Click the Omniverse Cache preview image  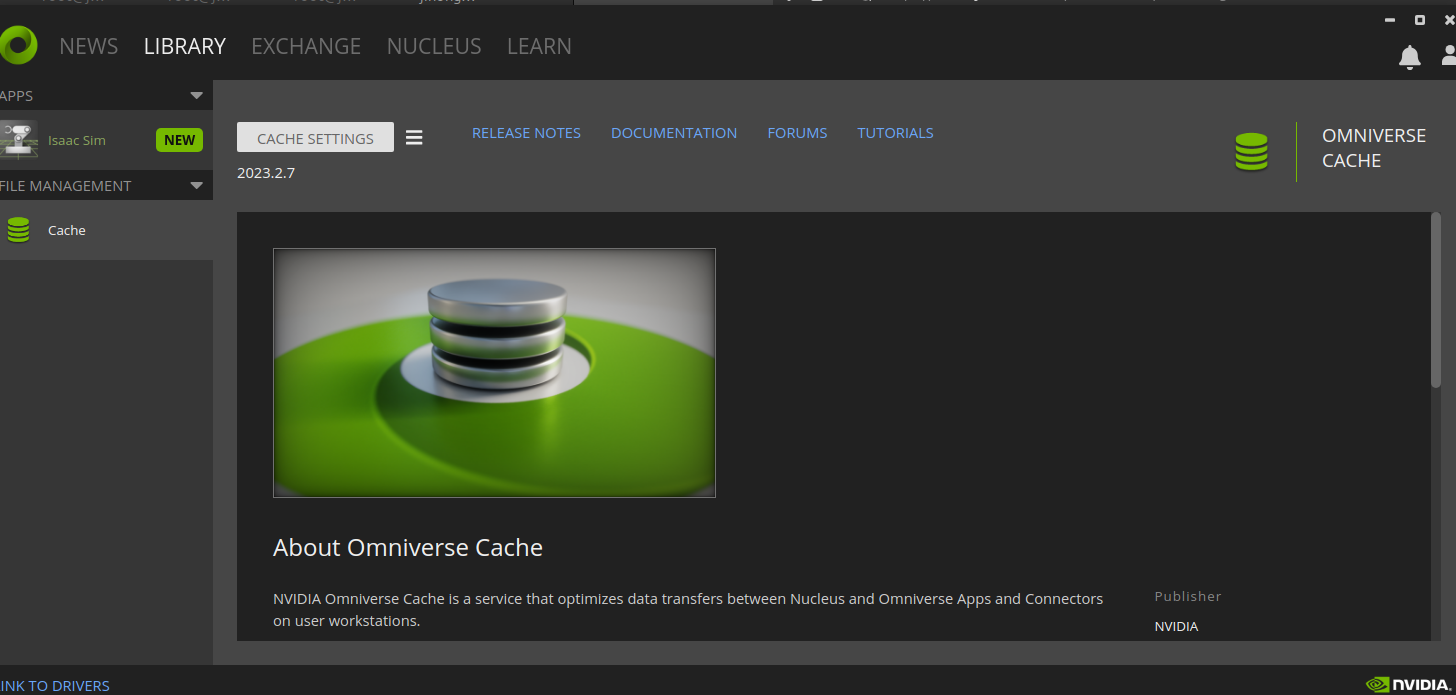(494, 373)
